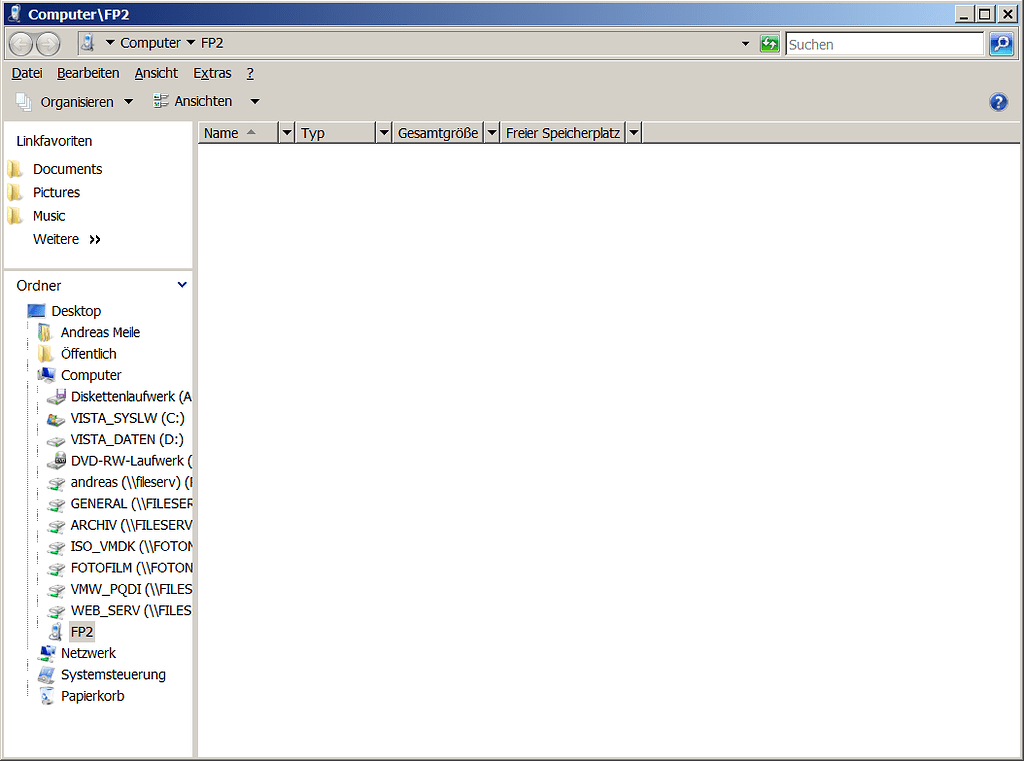The width and height of the screenshot is (1024, 761).
Task: Open the blue help question mark icon
Action: point(998,102)
